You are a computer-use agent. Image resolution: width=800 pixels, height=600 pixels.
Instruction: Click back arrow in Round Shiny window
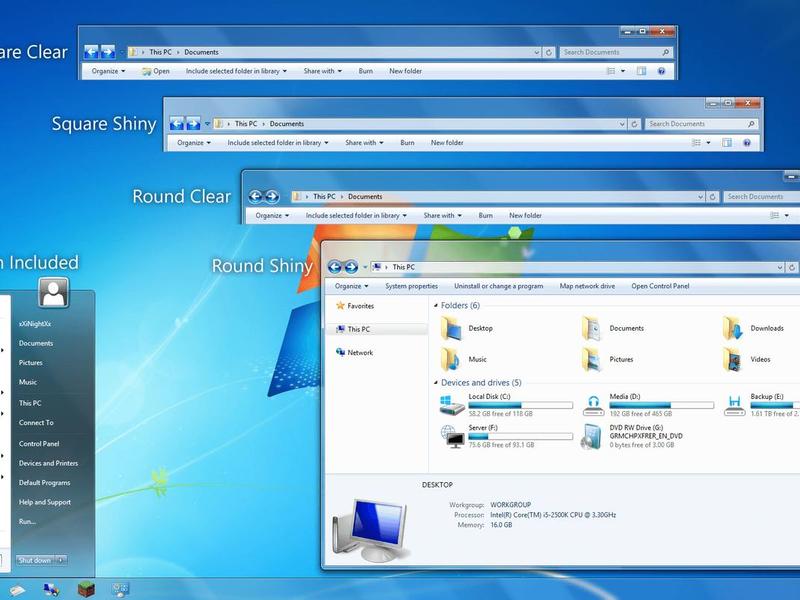coord(335,267)
